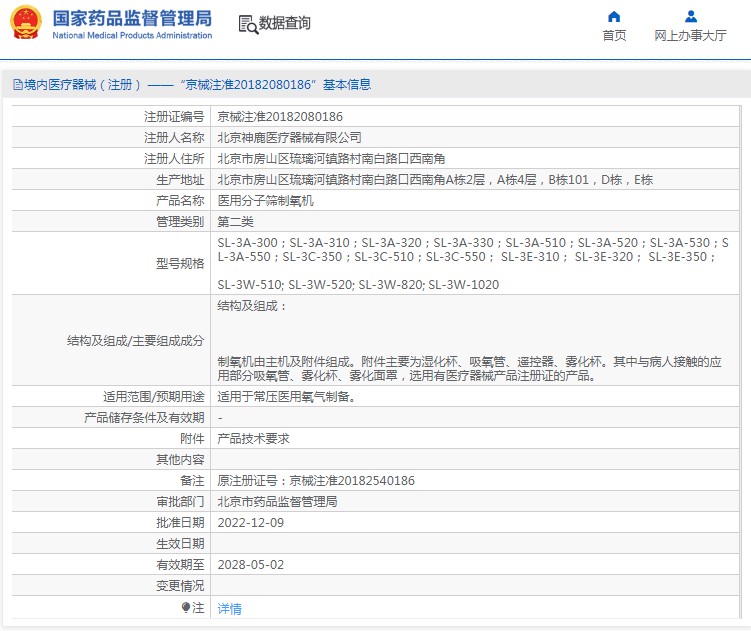Click the 结构及组成/主要组成成分 row label

click(136, 341)
